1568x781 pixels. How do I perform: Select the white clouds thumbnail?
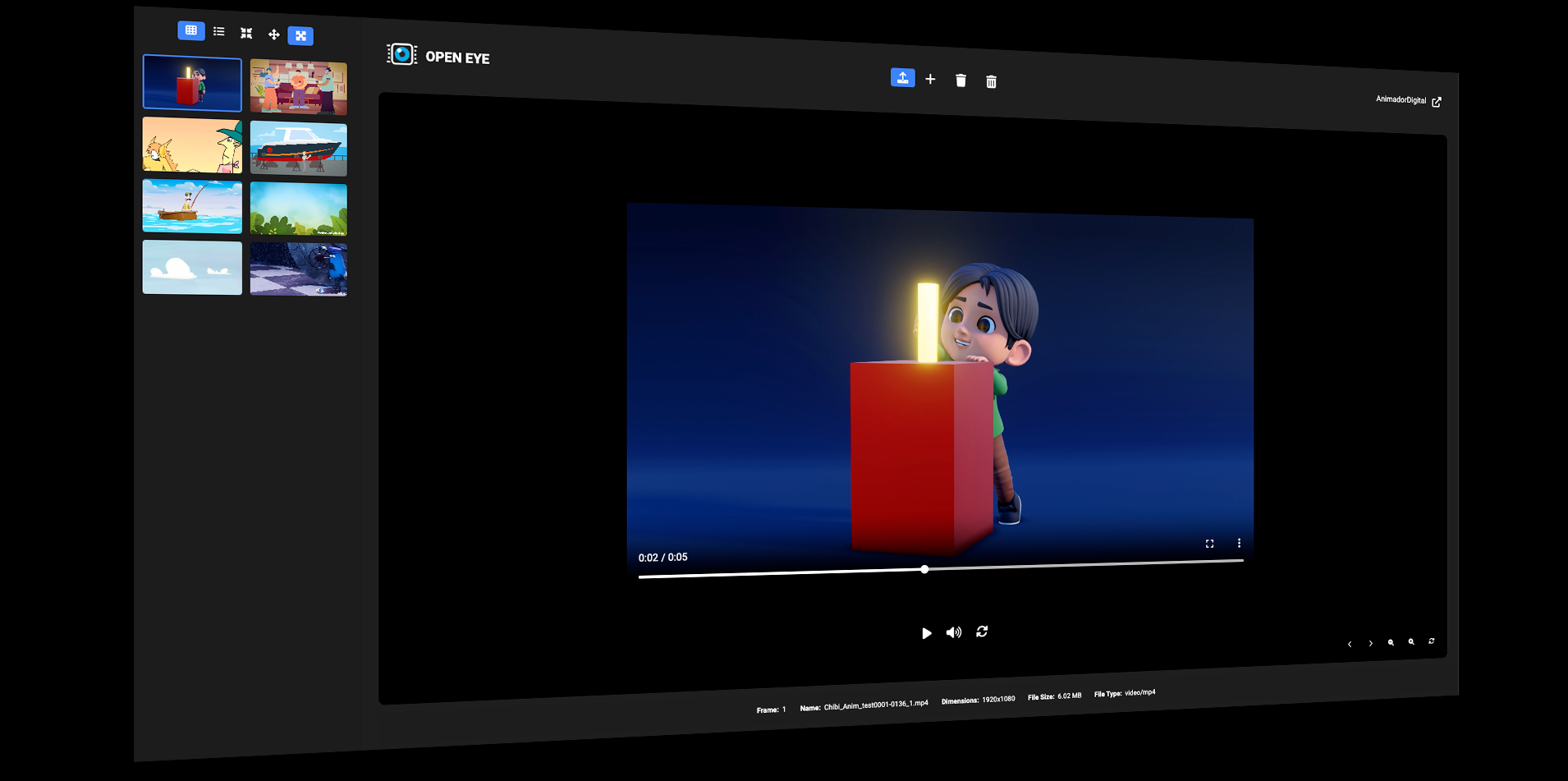click(x=192, y=267)
